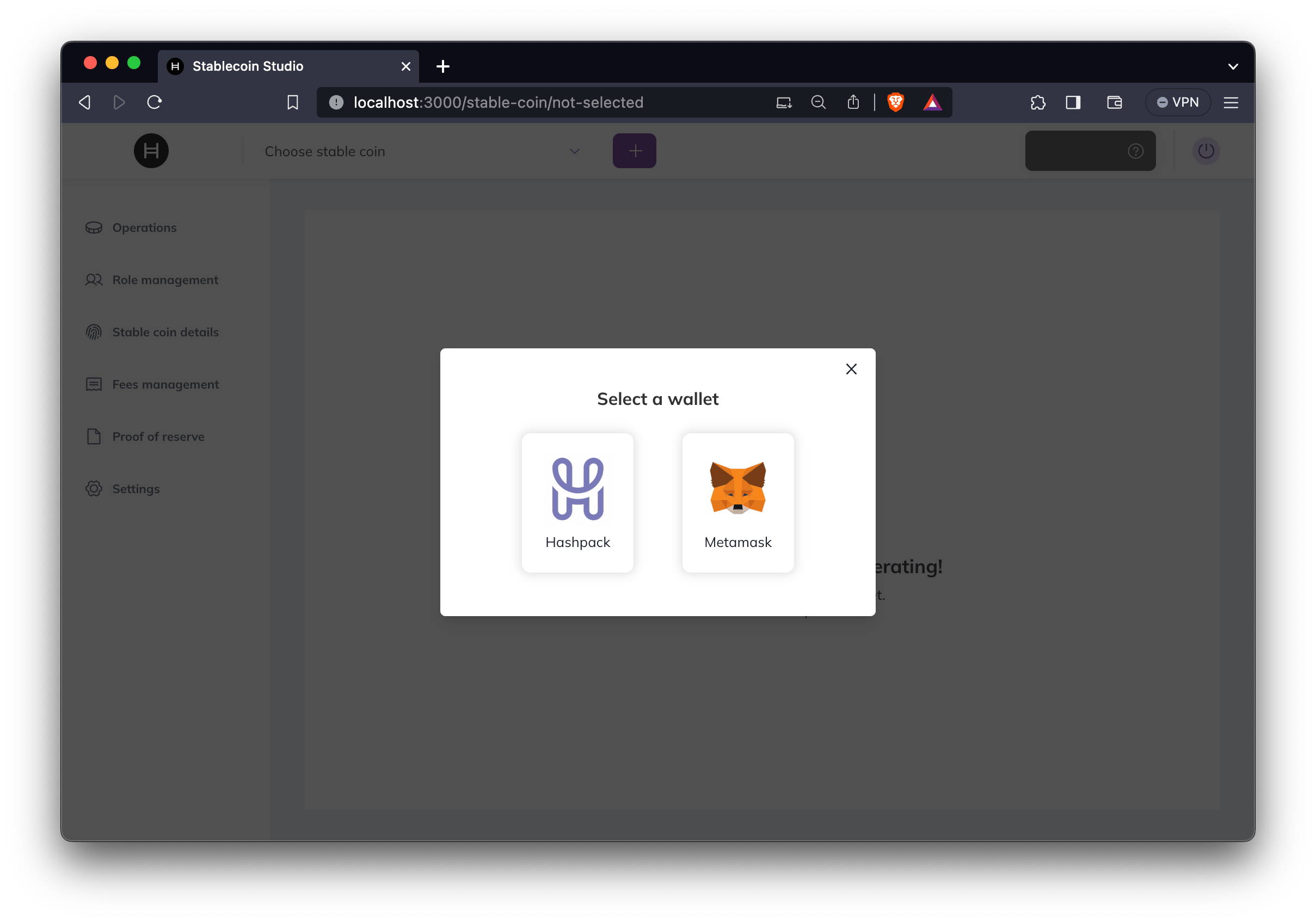Open the Brave Wallet icon
Viewport: 1316px width, 922px height.
click(1114, 102)
